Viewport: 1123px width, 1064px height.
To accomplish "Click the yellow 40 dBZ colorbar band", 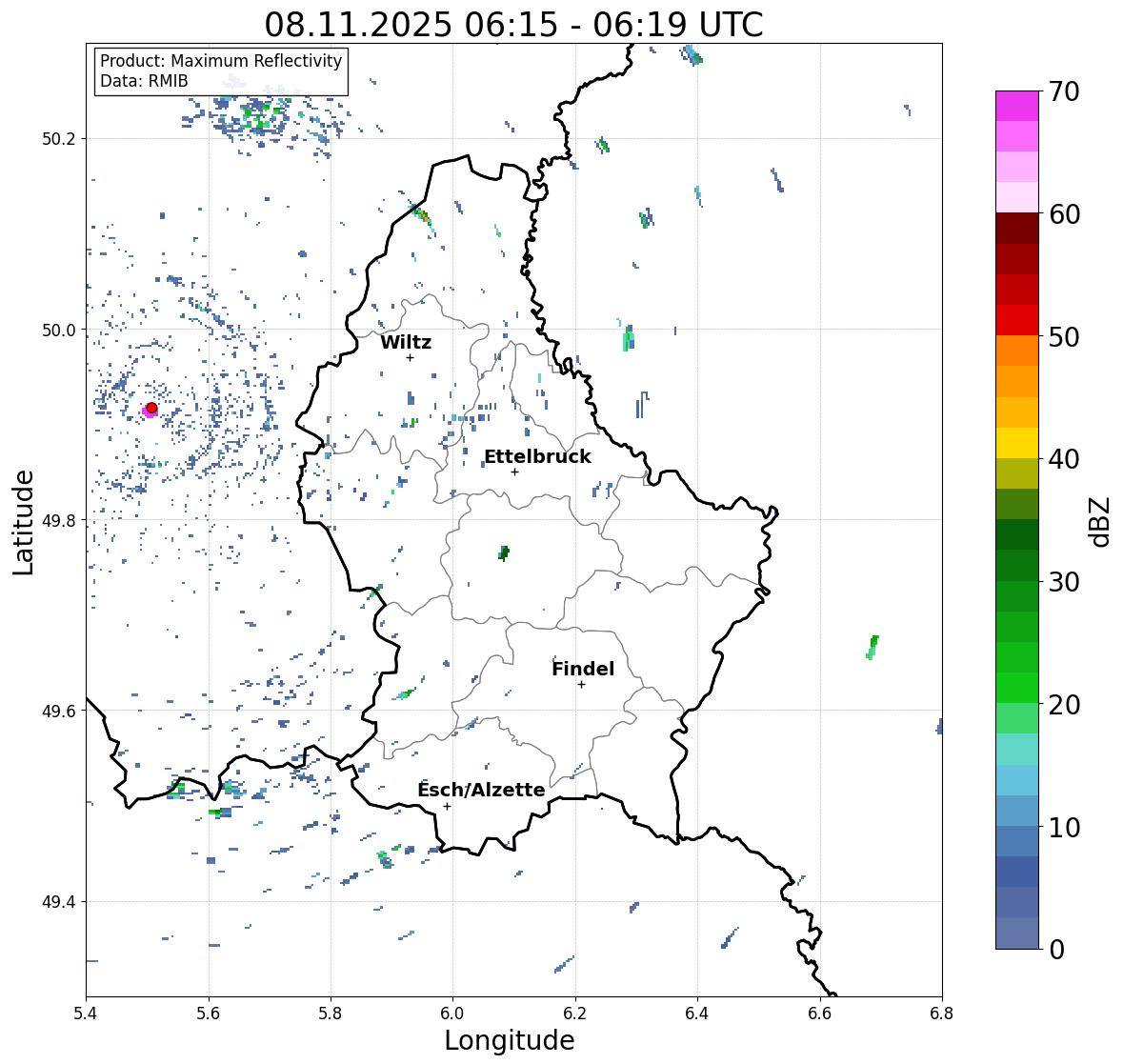I will pos(1017,443).
